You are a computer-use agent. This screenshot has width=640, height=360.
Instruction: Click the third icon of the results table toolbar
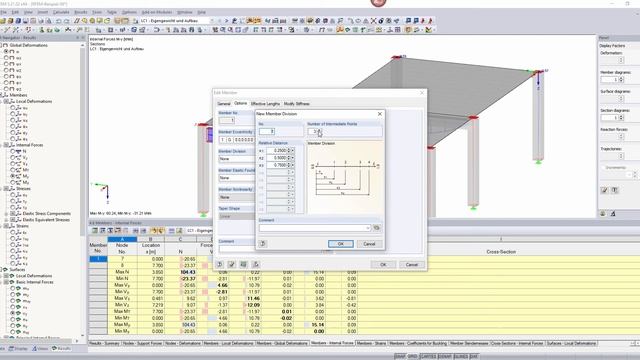110,231
